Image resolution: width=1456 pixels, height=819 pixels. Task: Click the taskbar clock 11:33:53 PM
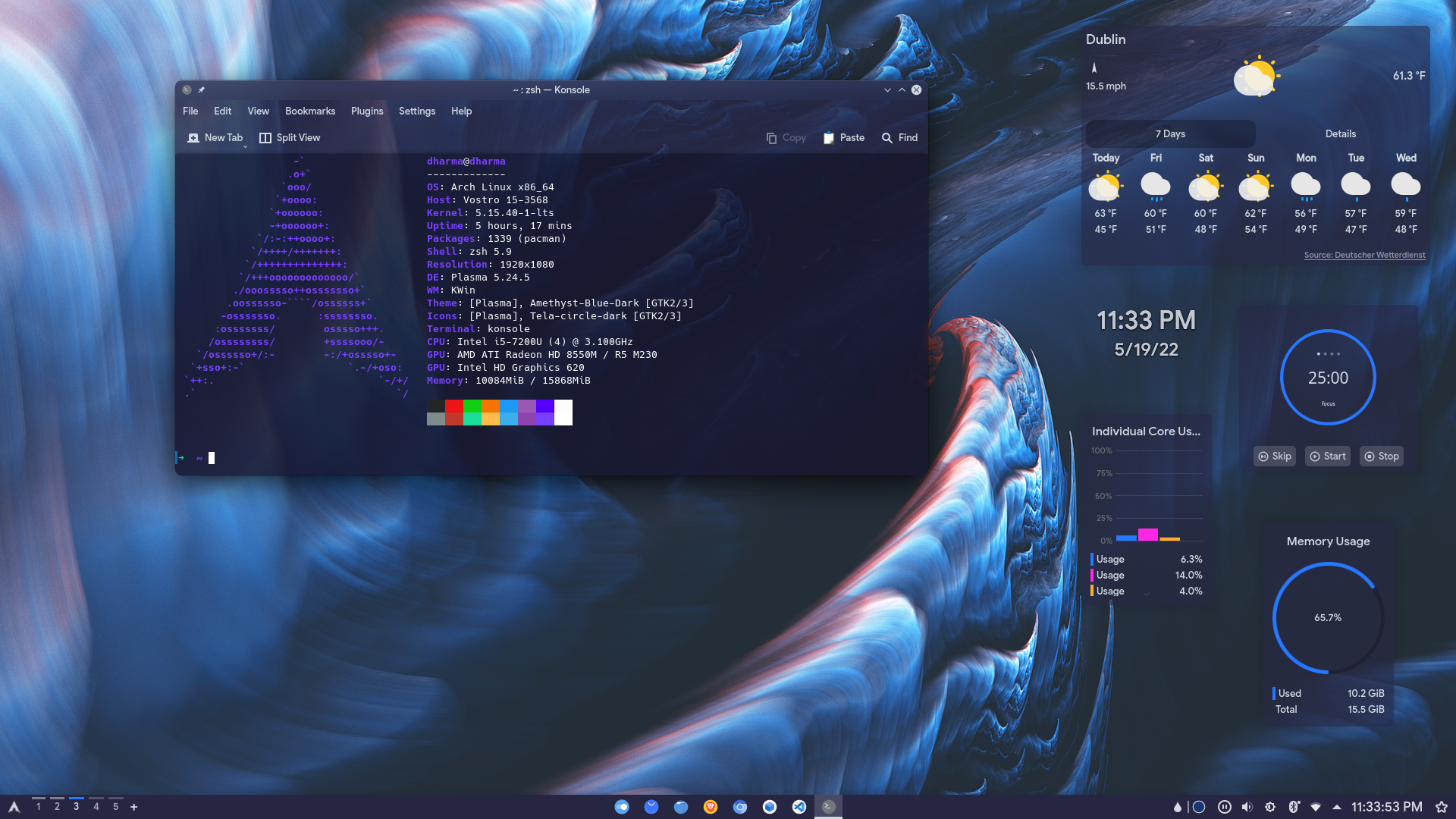[1386, 807]
